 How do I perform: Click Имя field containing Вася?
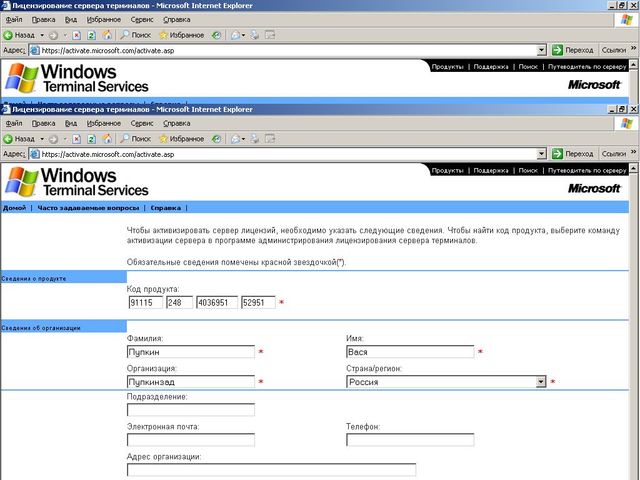tap(410, 352)
